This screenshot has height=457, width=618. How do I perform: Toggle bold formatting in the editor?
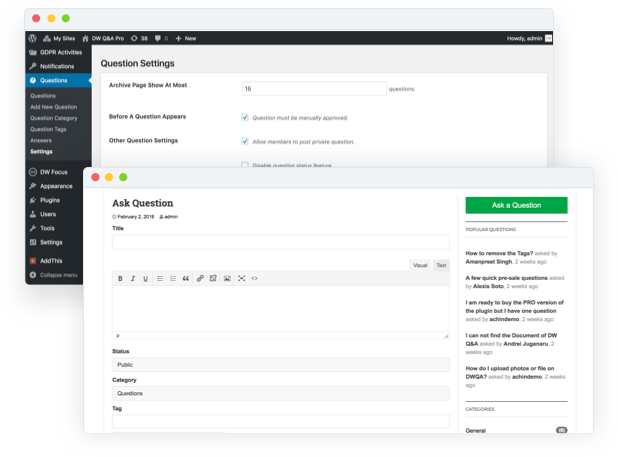pos(120,279)
